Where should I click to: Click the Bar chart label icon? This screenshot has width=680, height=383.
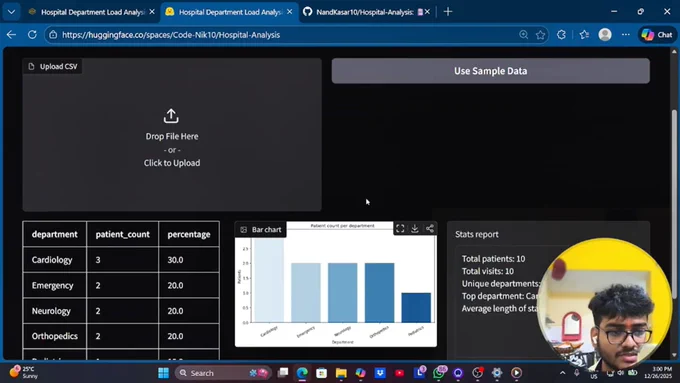[244, 229]
